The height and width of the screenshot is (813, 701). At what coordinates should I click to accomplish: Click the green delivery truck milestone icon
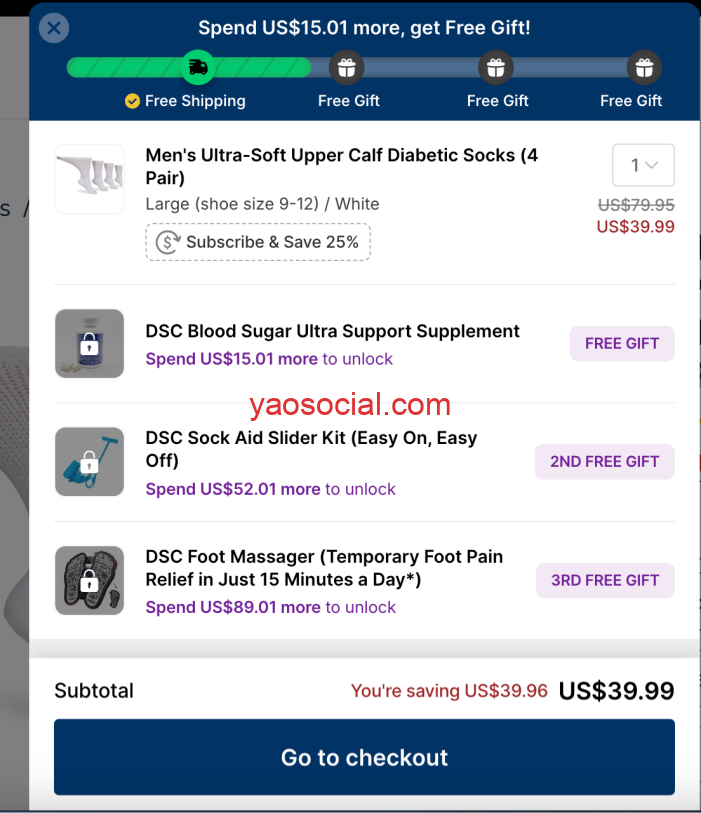198,67
